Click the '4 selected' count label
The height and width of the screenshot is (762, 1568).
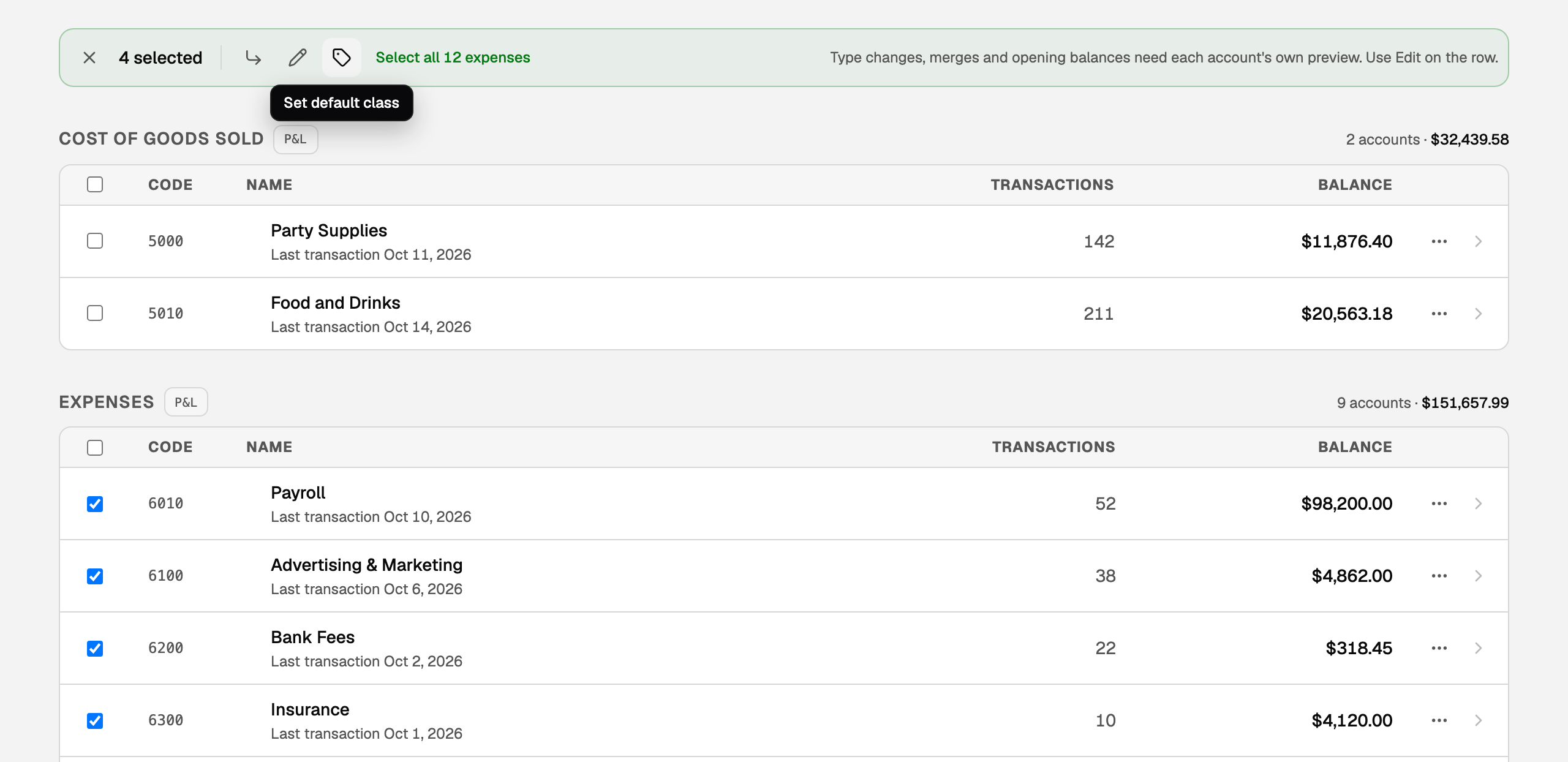click(160, 58)
